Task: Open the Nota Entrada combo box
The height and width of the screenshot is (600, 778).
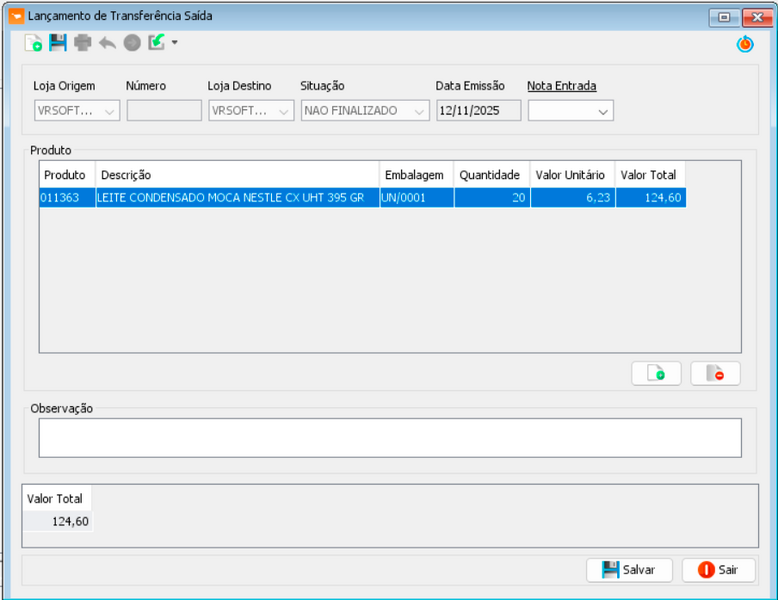Action: click(x=571, y=111)
